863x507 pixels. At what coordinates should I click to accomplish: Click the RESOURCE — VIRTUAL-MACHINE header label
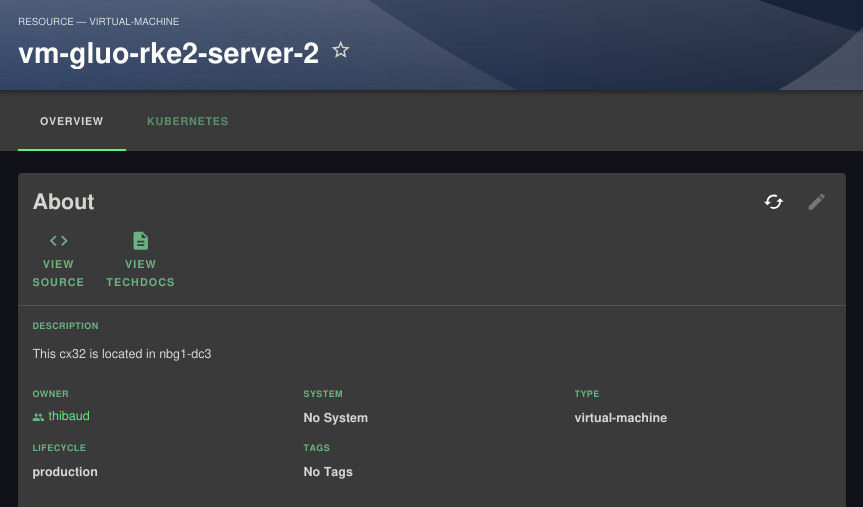point(99,21)
